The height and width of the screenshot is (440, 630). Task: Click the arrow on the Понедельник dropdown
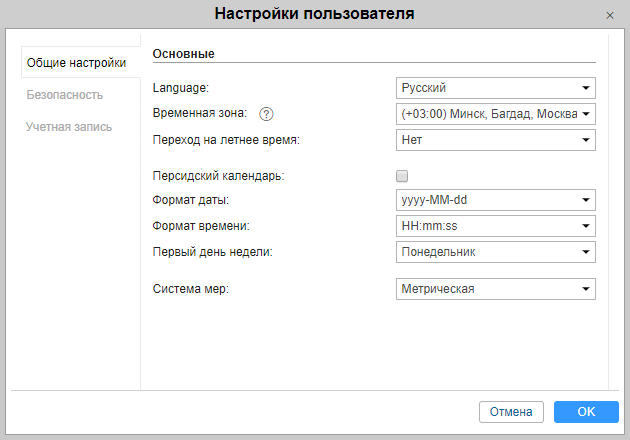pos(586,252)
